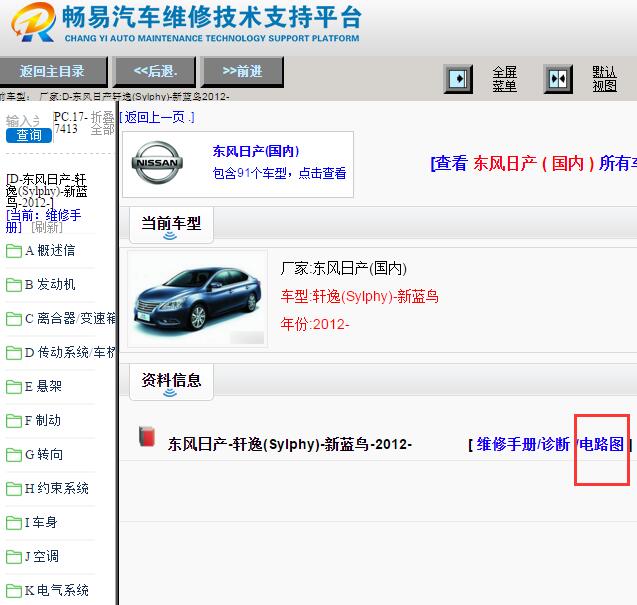This screenshot has width=637, height=605.
Task: Click the fullscreen menu arrow icon
Action: click(x=458, y=79)
